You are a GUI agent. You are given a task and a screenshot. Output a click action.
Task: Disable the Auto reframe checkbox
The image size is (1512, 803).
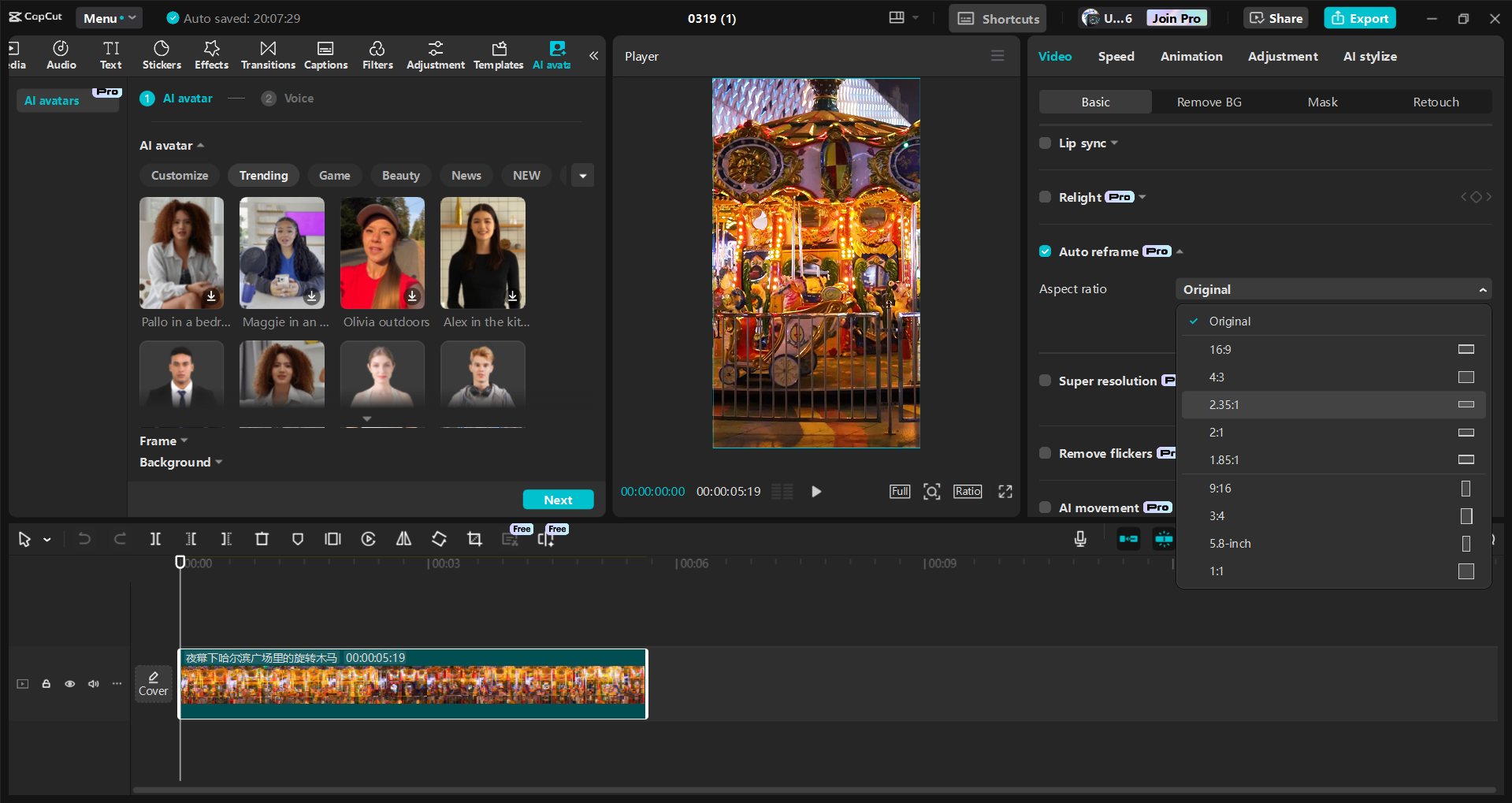[x=1045, y=251]
